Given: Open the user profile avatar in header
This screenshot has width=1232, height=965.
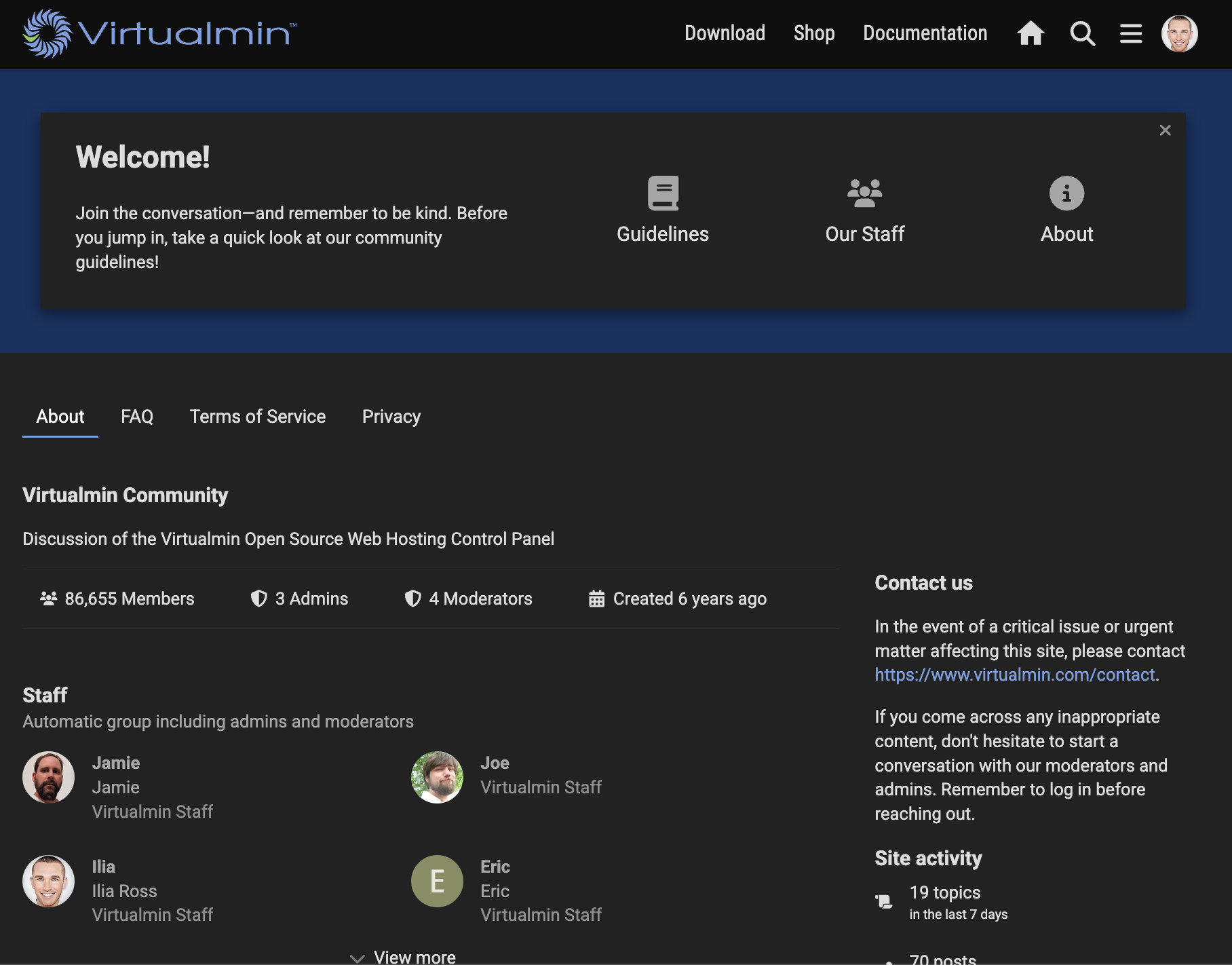Looking at the screenshot, I should tap(1180, 33).
